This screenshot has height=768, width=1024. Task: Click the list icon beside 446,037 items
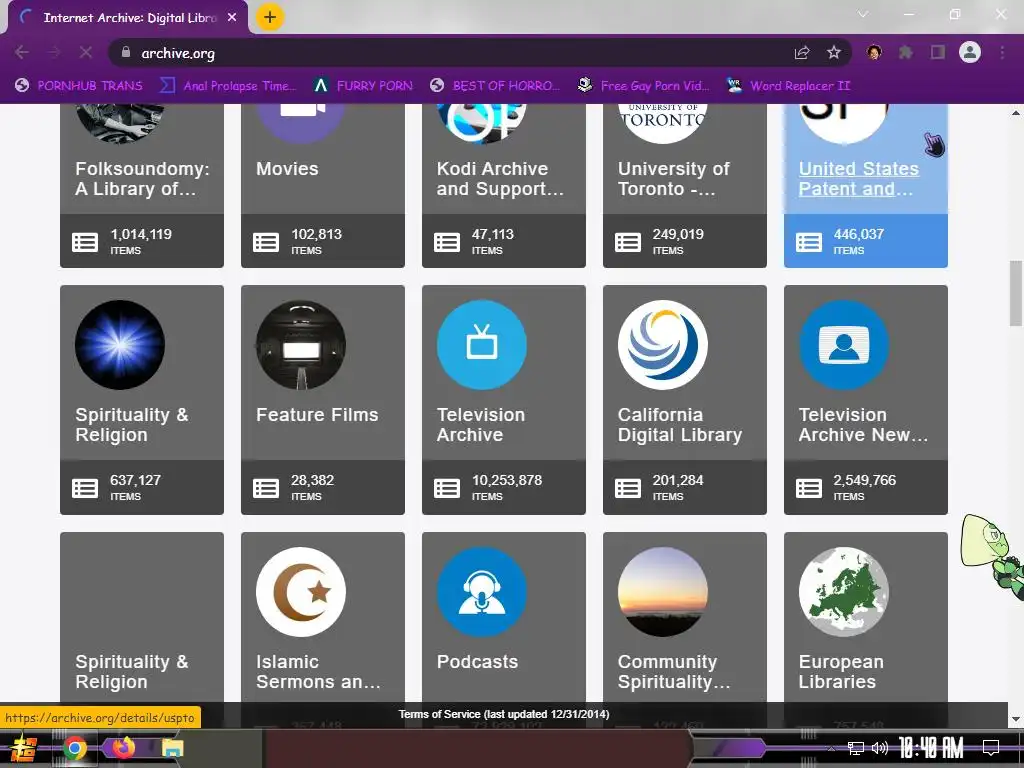pos(808,242)
